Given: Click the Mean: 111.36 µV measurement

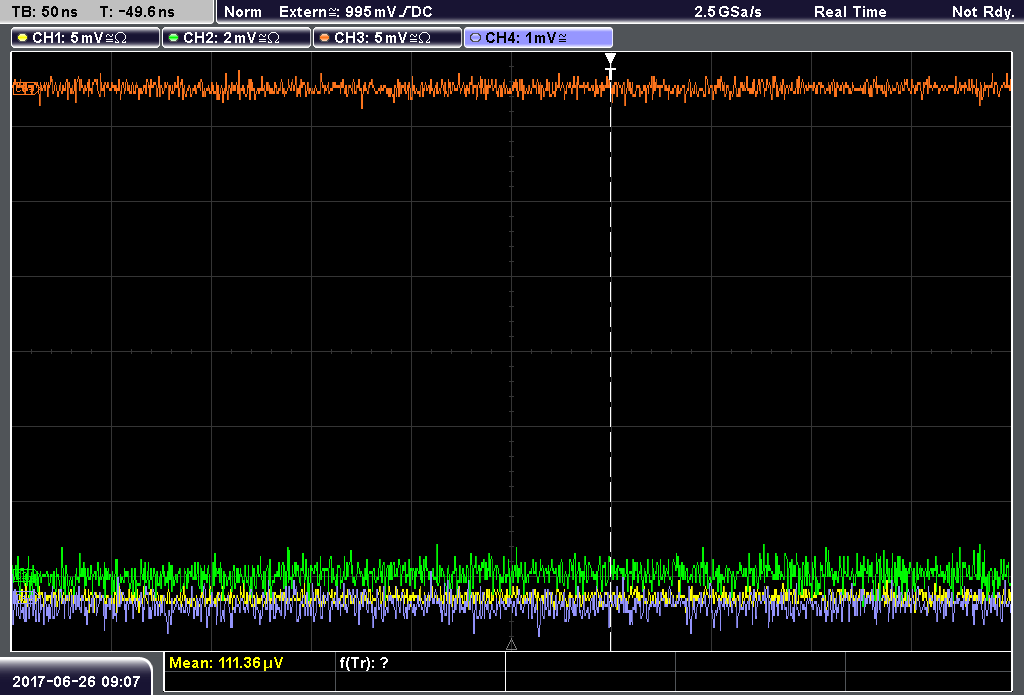Looking at the screenshot, I should click(x=226, y=663).
